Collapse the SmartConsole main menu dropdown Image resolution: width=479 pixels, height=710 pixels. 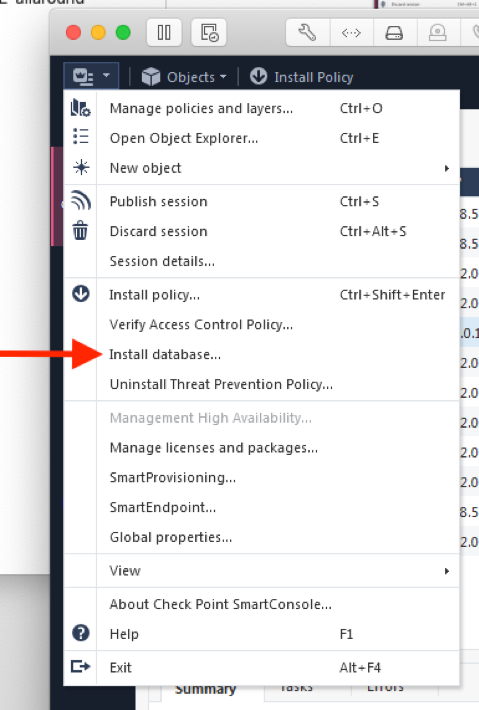91,76
